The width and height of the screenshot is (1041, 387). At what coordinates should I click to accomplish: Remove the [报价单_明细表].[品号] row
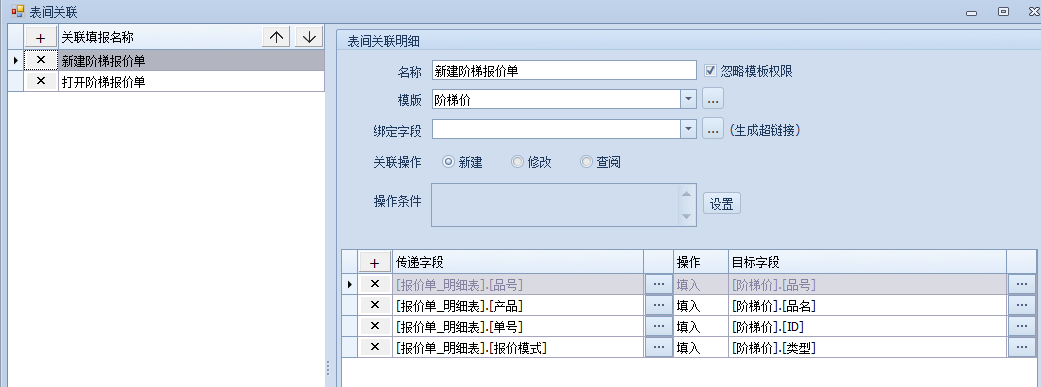click(374, 284)
